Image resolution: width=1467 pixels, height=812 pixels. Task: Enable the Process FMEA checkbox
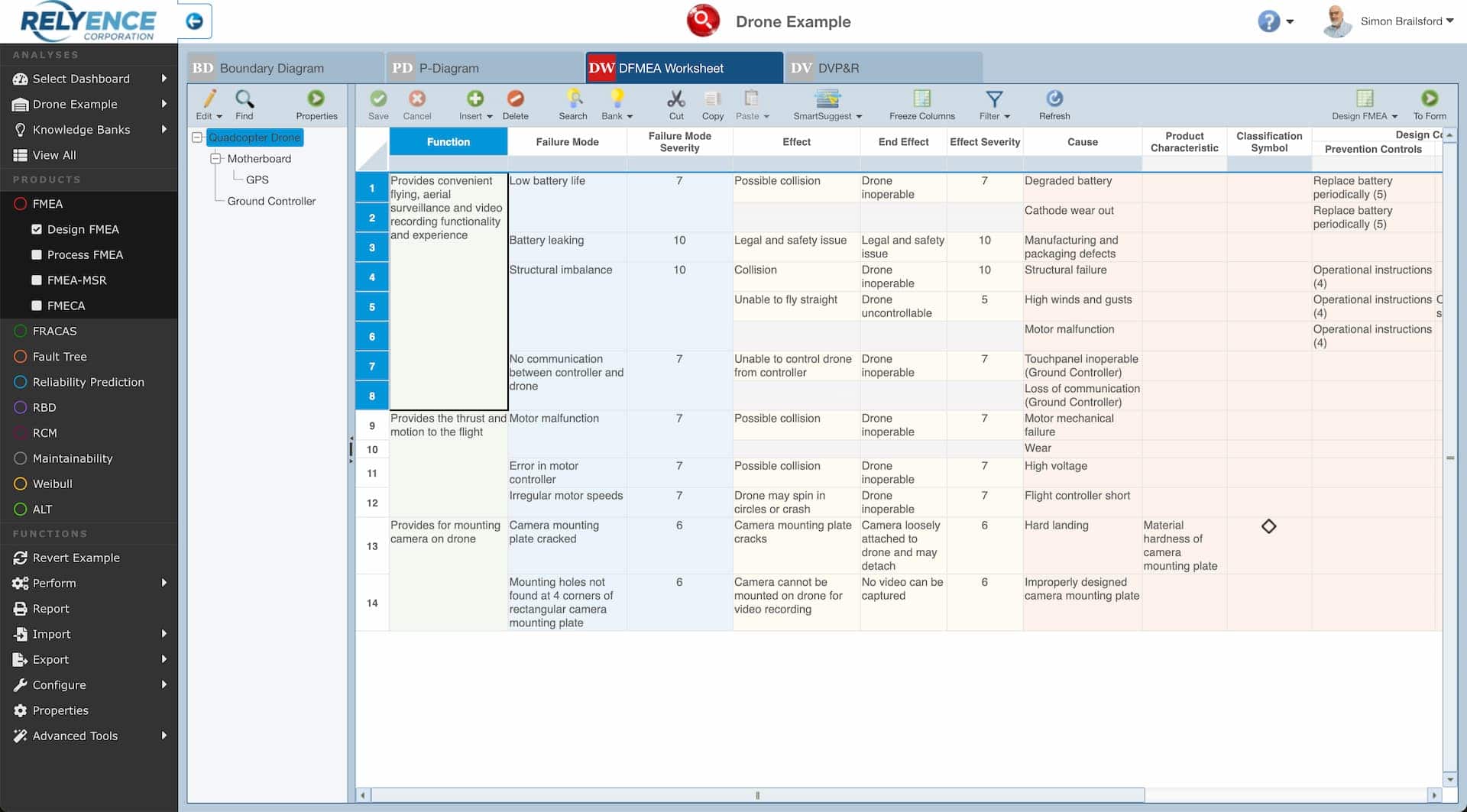click(36, 254)
